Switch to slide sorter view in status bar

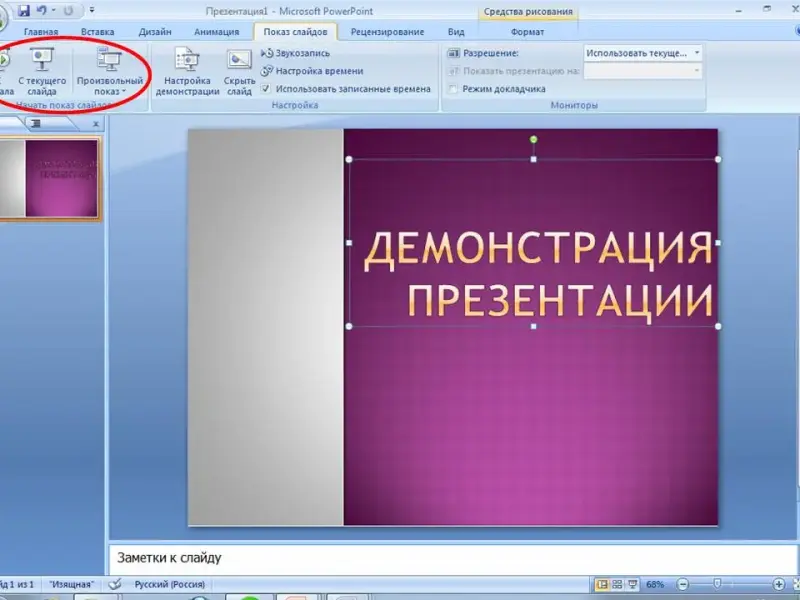618,584
